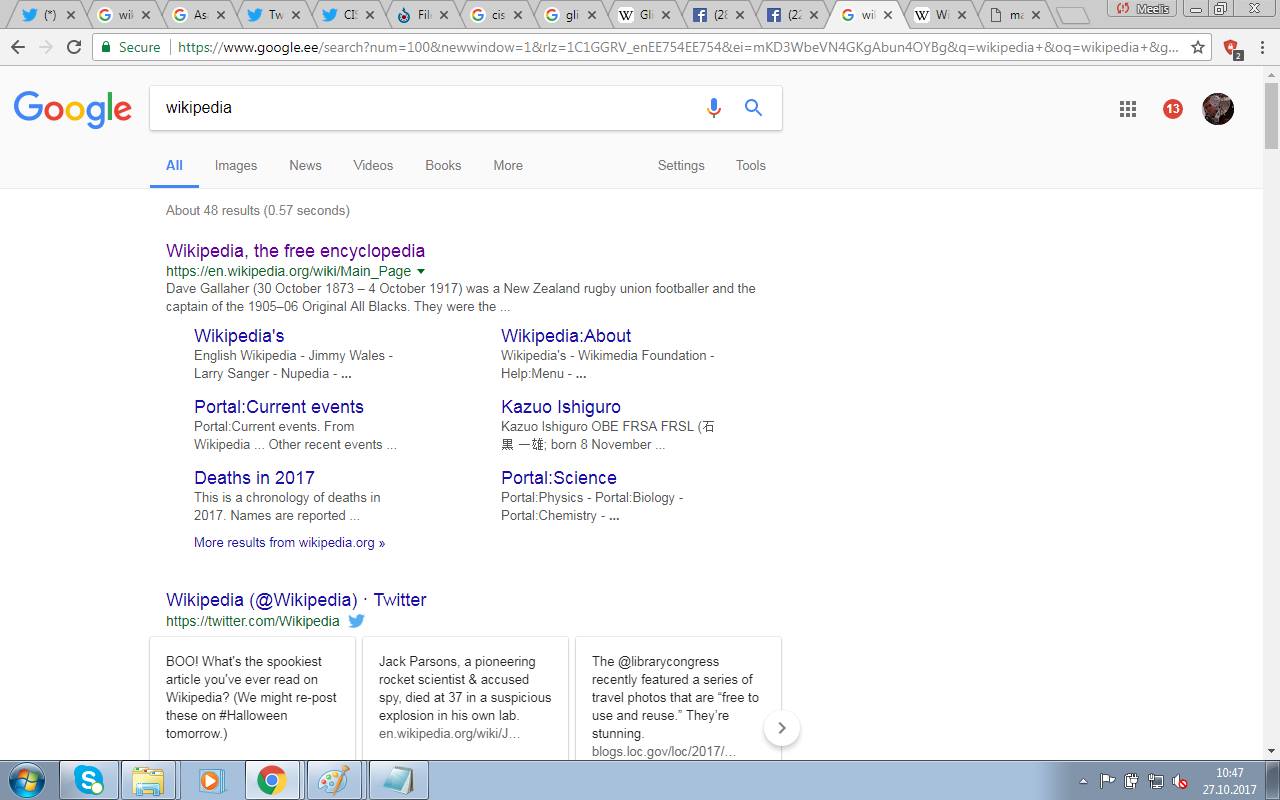Switch to the Images results tab
The image size is (1280, 800).
pyautogui.click(x=236, y=166)
